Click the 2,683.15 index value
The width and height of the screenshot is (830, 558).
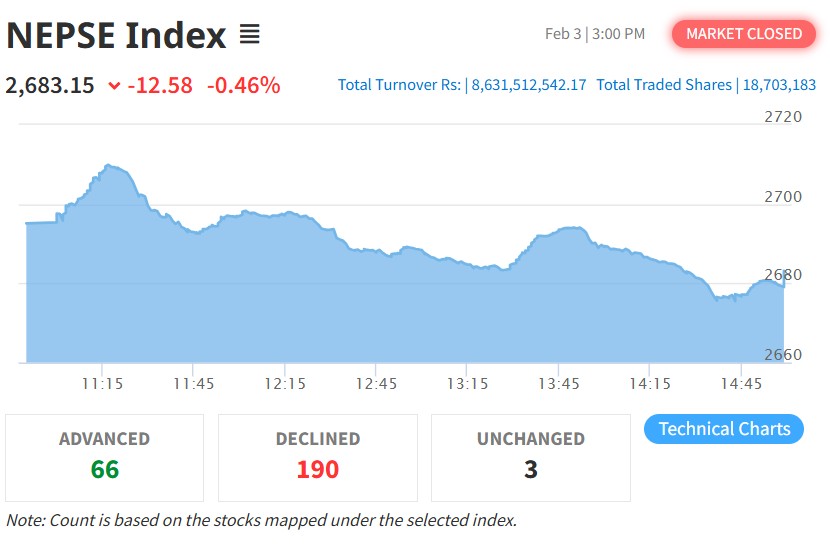click(50, 86)
